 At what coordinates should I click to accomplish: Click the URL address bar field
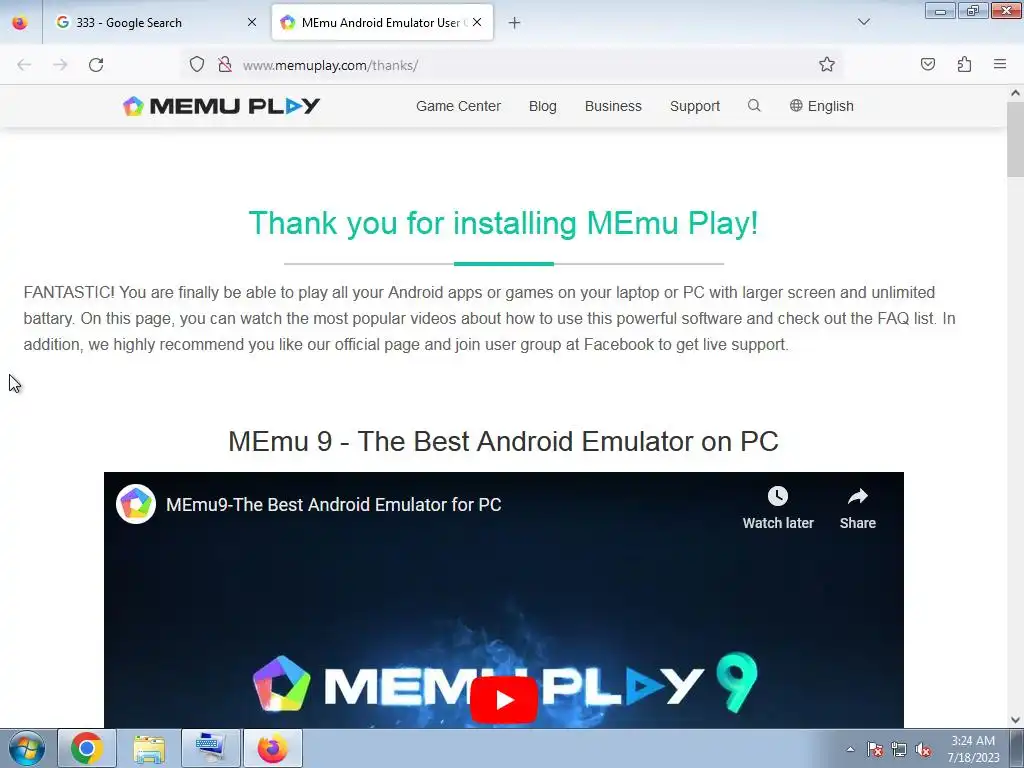coord(522,65)
